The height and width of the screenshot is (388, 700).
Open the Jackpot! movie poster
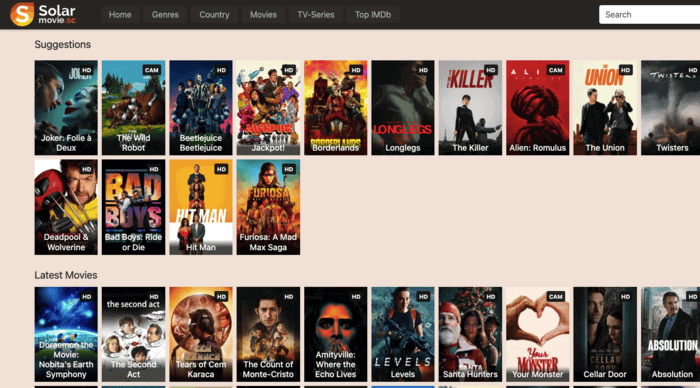(x=268, y=108)
